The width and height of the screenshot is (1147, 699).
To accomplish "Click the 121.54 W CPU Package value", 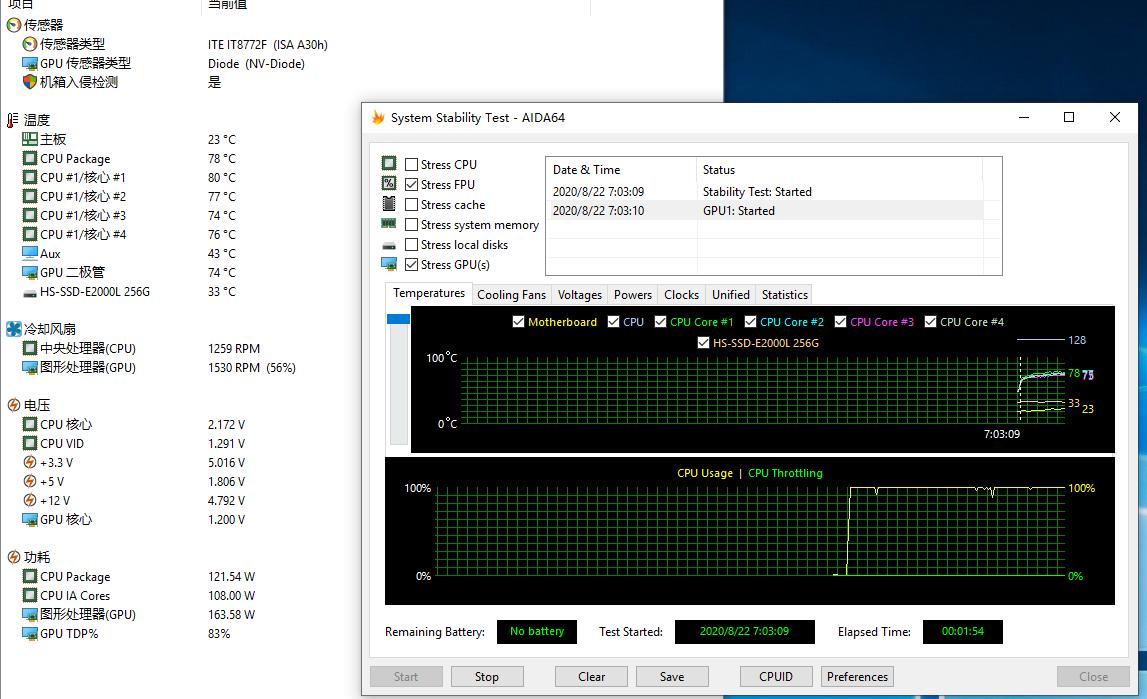I will click(x=231, y=577).
